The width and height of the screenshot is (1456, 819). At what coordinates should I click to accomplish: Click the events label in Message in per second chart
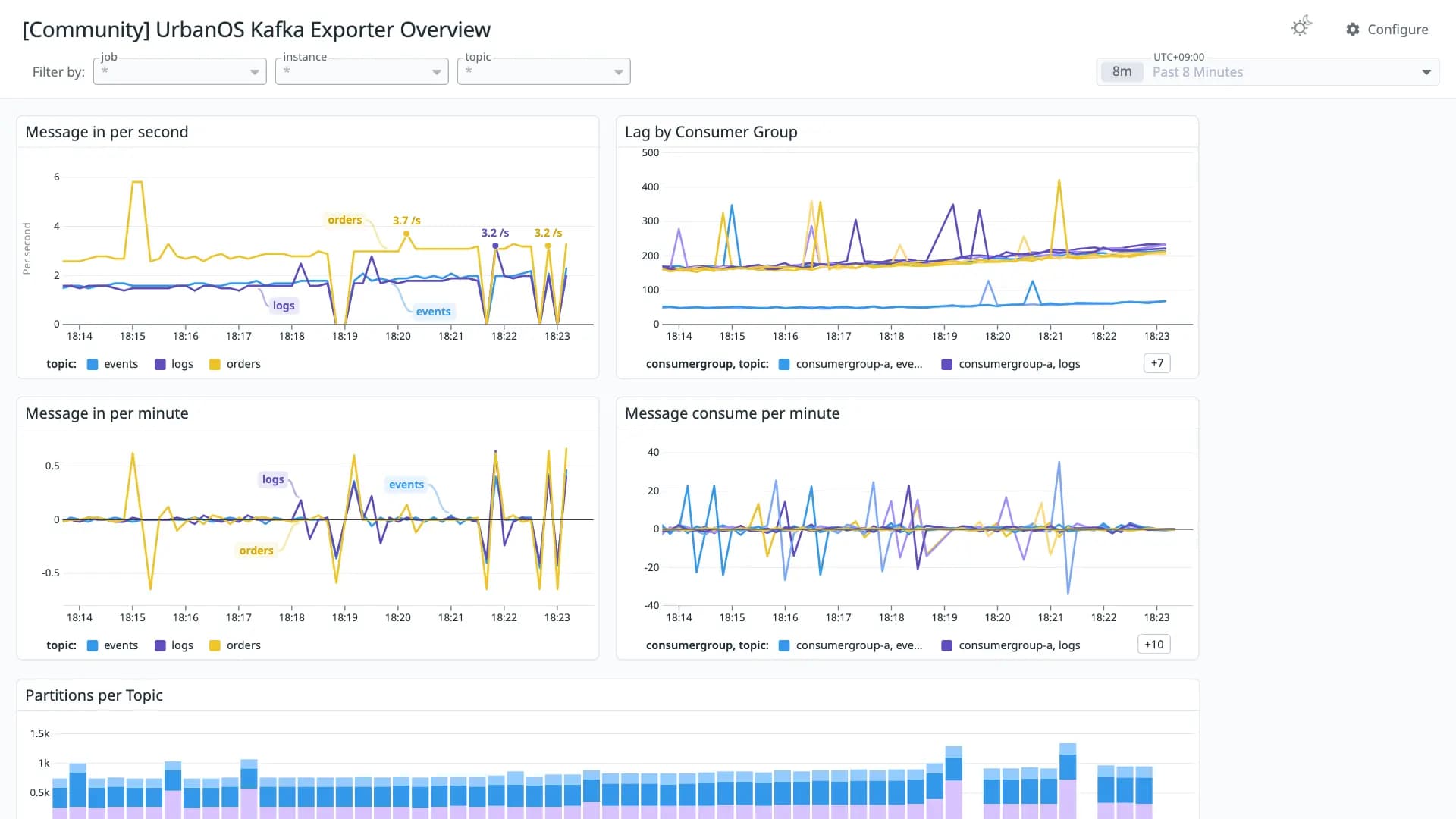[x=433, y=312]
